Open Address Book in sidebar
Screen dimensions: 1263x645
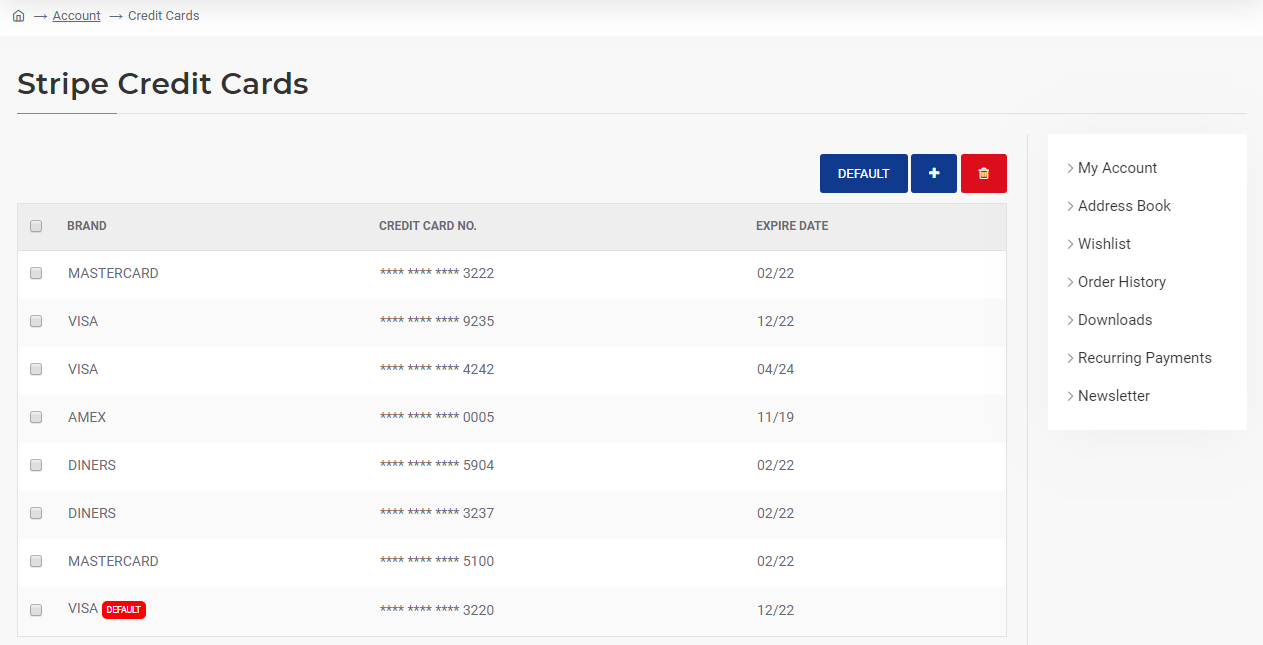(1124, 206)
